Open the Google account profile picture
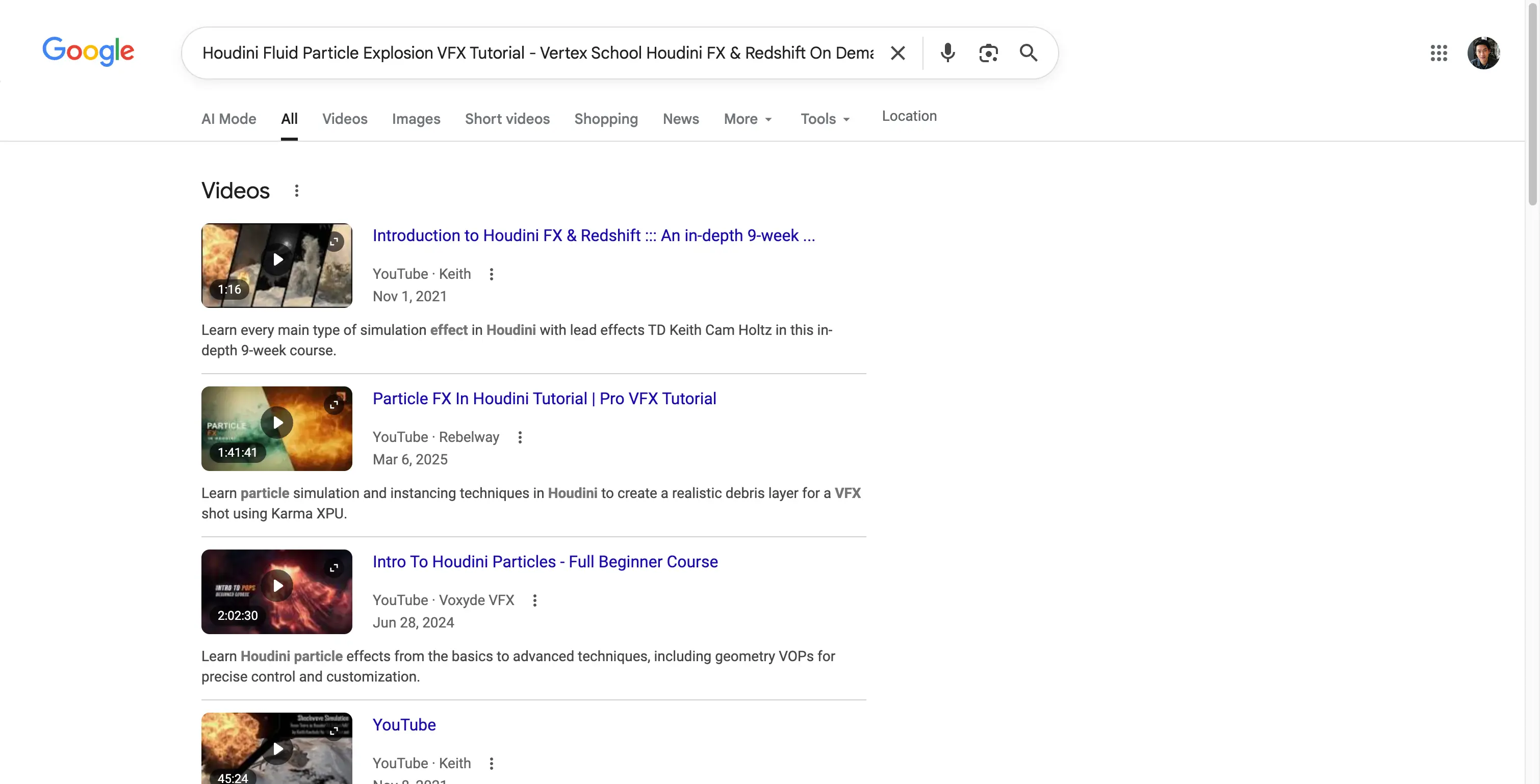Screen dimensions: 1540x784 pyautogui.click(x=1483, y=53)
